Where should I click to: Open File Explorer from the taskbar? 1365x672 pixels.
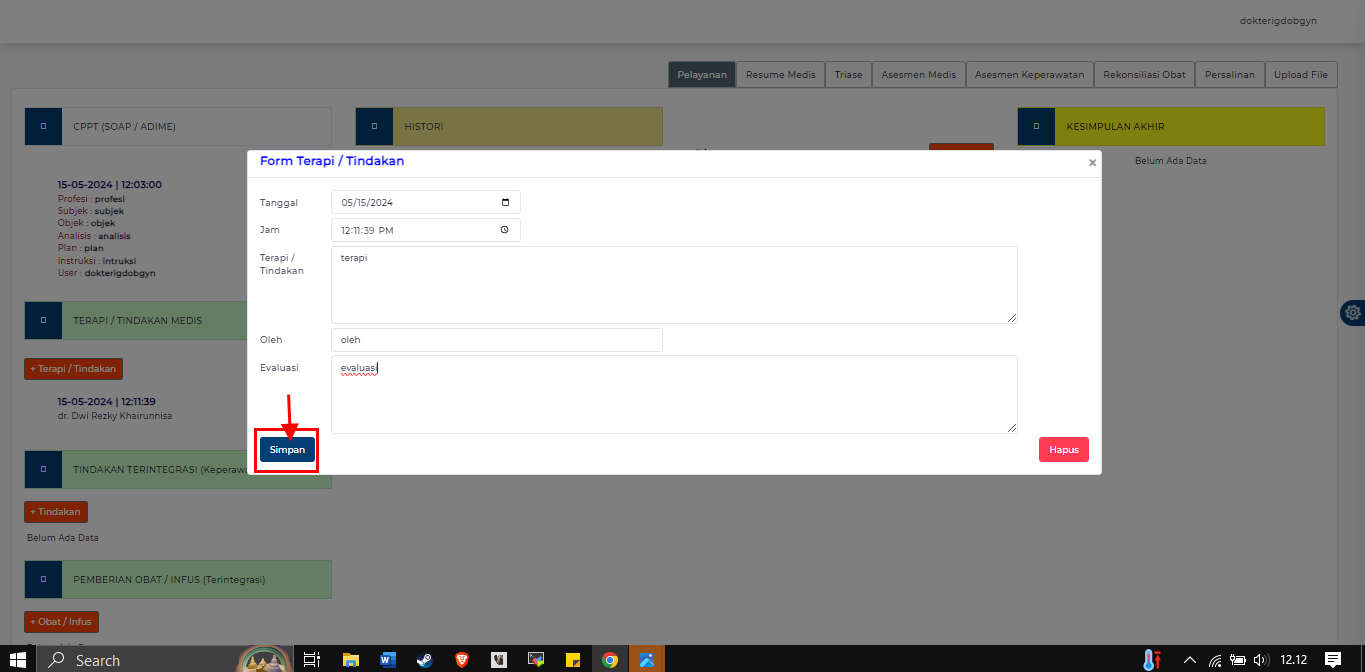tap(350, 660)
